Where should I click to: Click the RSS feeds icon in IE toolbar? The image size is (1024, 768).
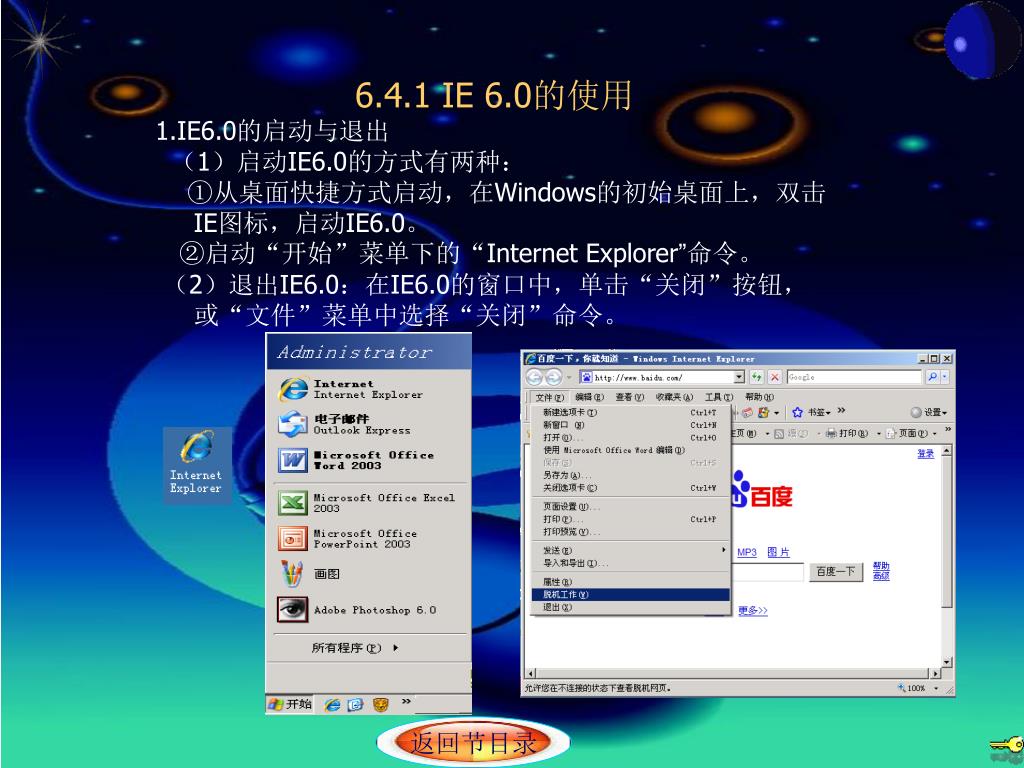(x=778, y=434)
